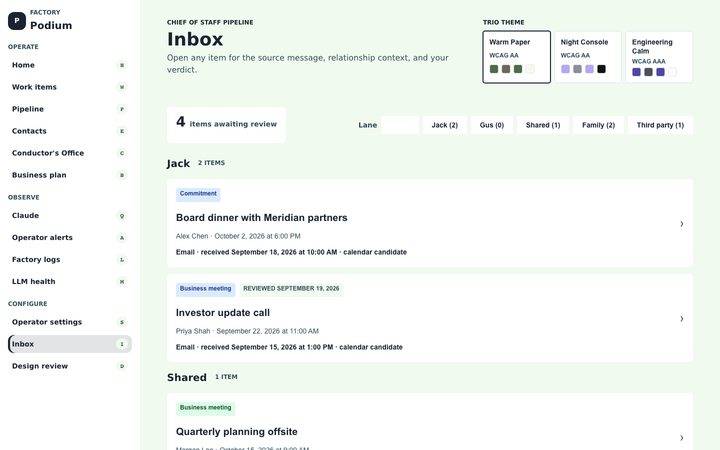This screenshot has width=720, height=450.
Task: Open Investor update call via its chevron arrow
Action: coord(681,319)
